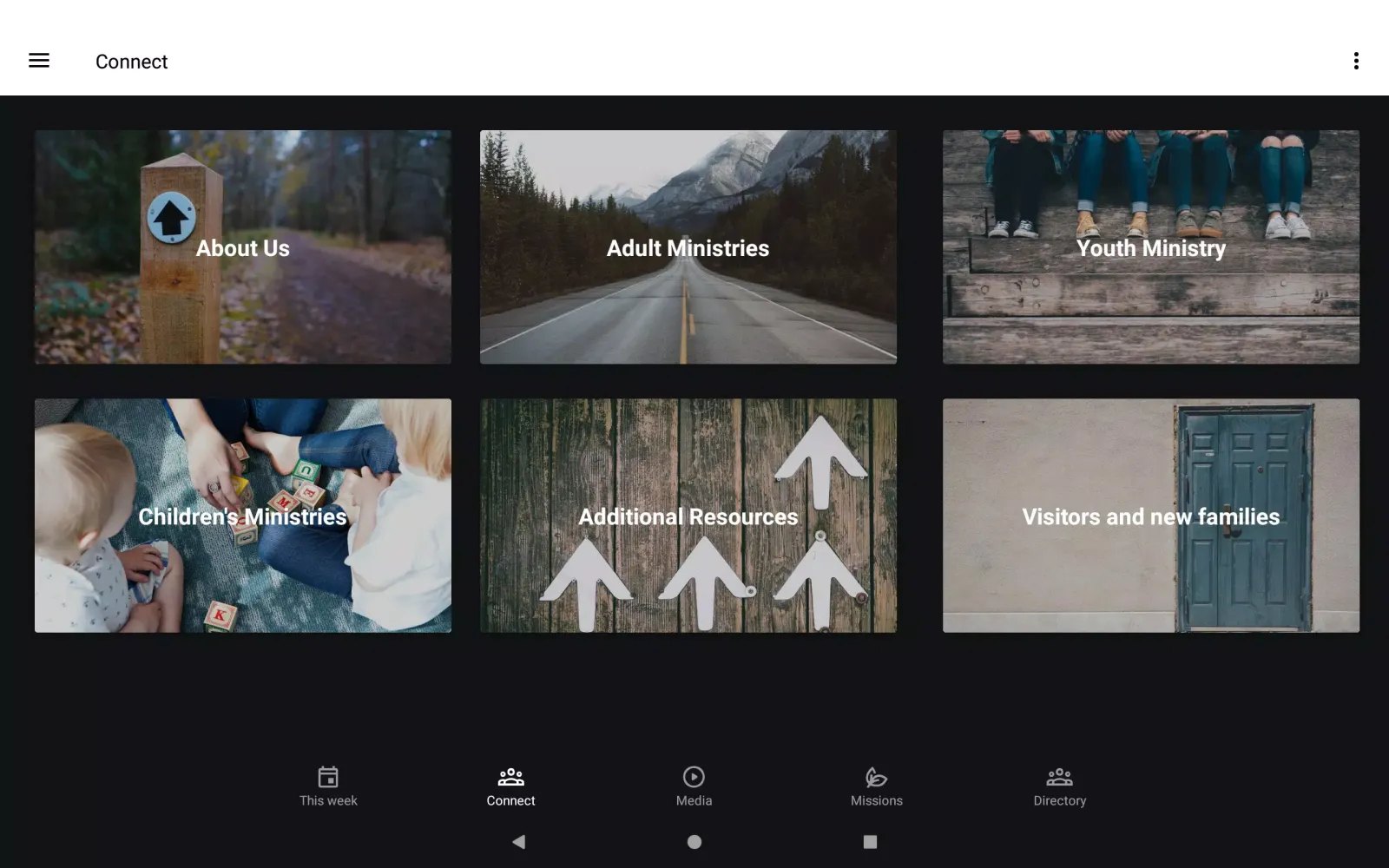Viewport: 1389px width, 868px height.
Task: Open Visitors and new families card
Action: tap(1151, 516)
